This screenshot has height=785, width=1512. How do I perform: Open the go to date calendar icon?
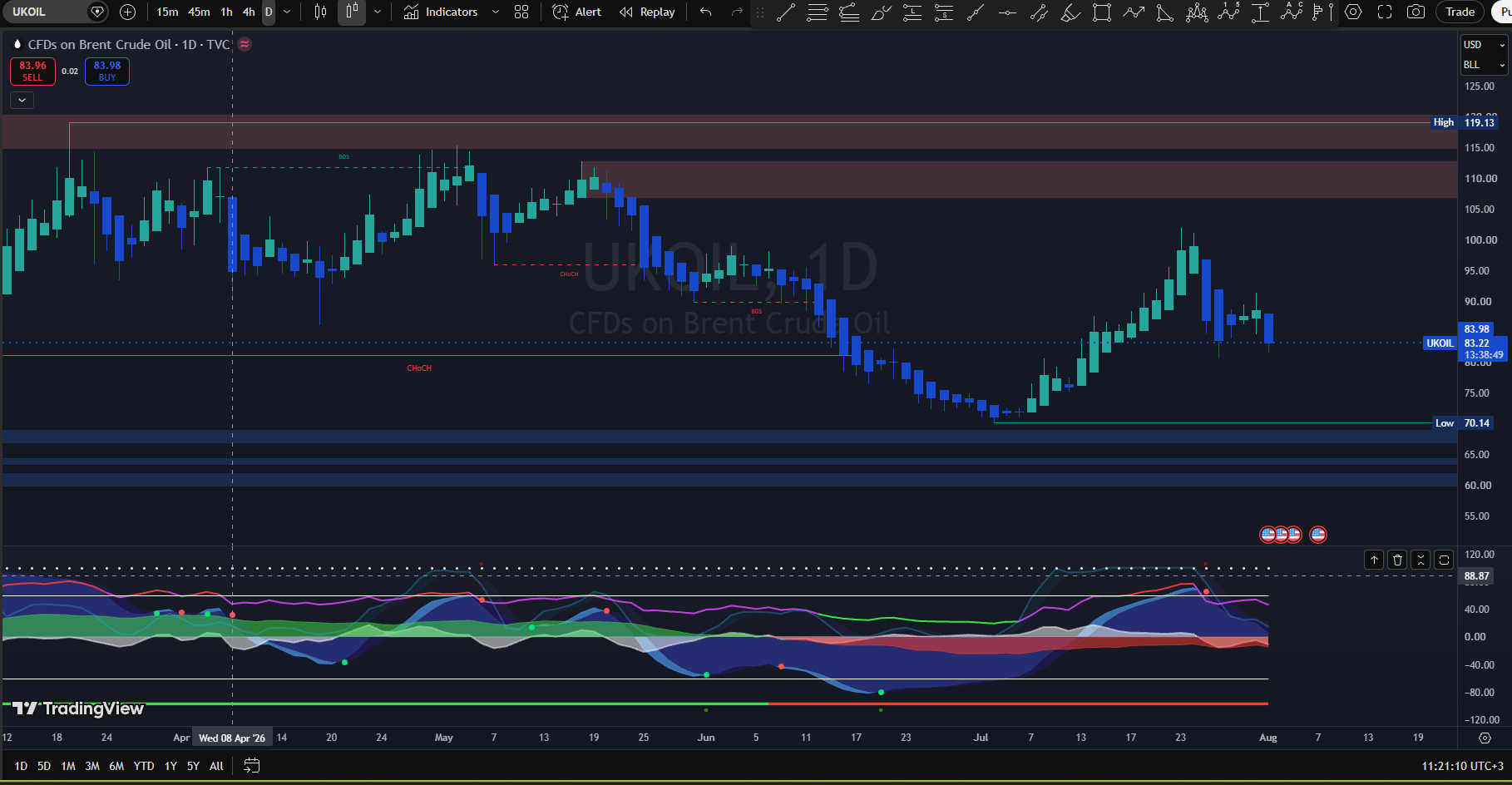(x=251, y=766)
